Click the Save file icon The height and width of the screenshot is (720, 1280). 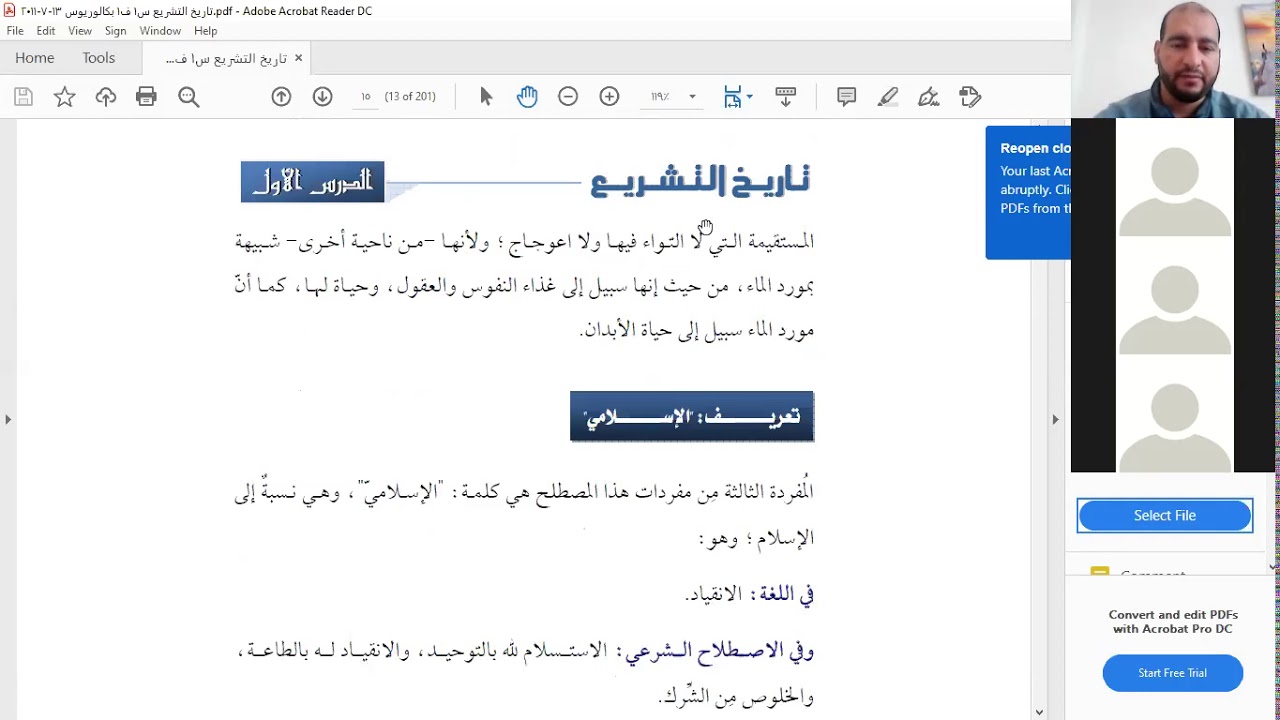click(x=24, y=97)
